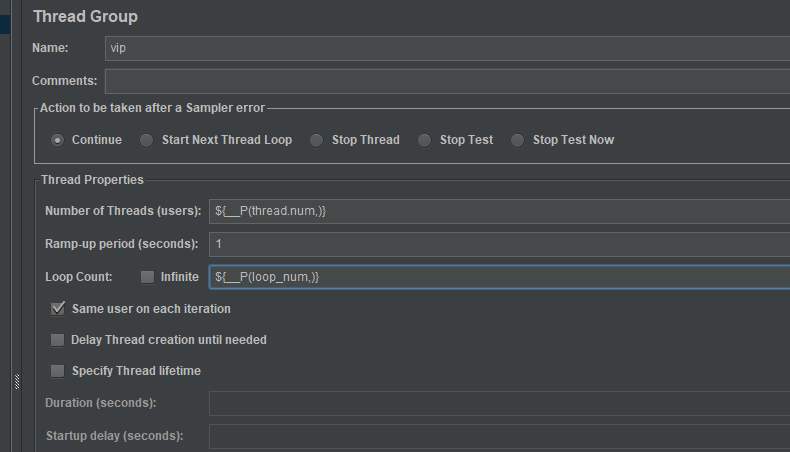The height and width of the screenshot is (452, 790).
Task: Click the Thread Group heading text
Action: tap(86, 17)
